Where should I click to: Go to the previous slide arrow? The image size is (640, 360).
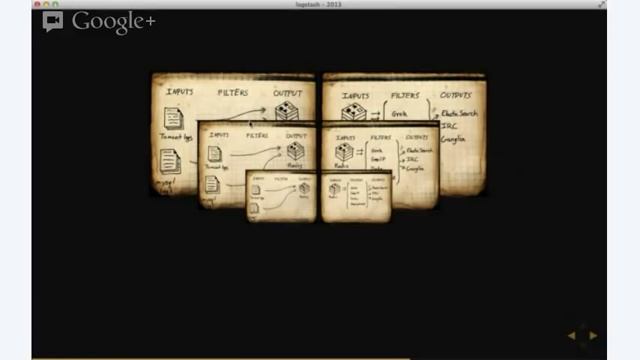point(572,336)
